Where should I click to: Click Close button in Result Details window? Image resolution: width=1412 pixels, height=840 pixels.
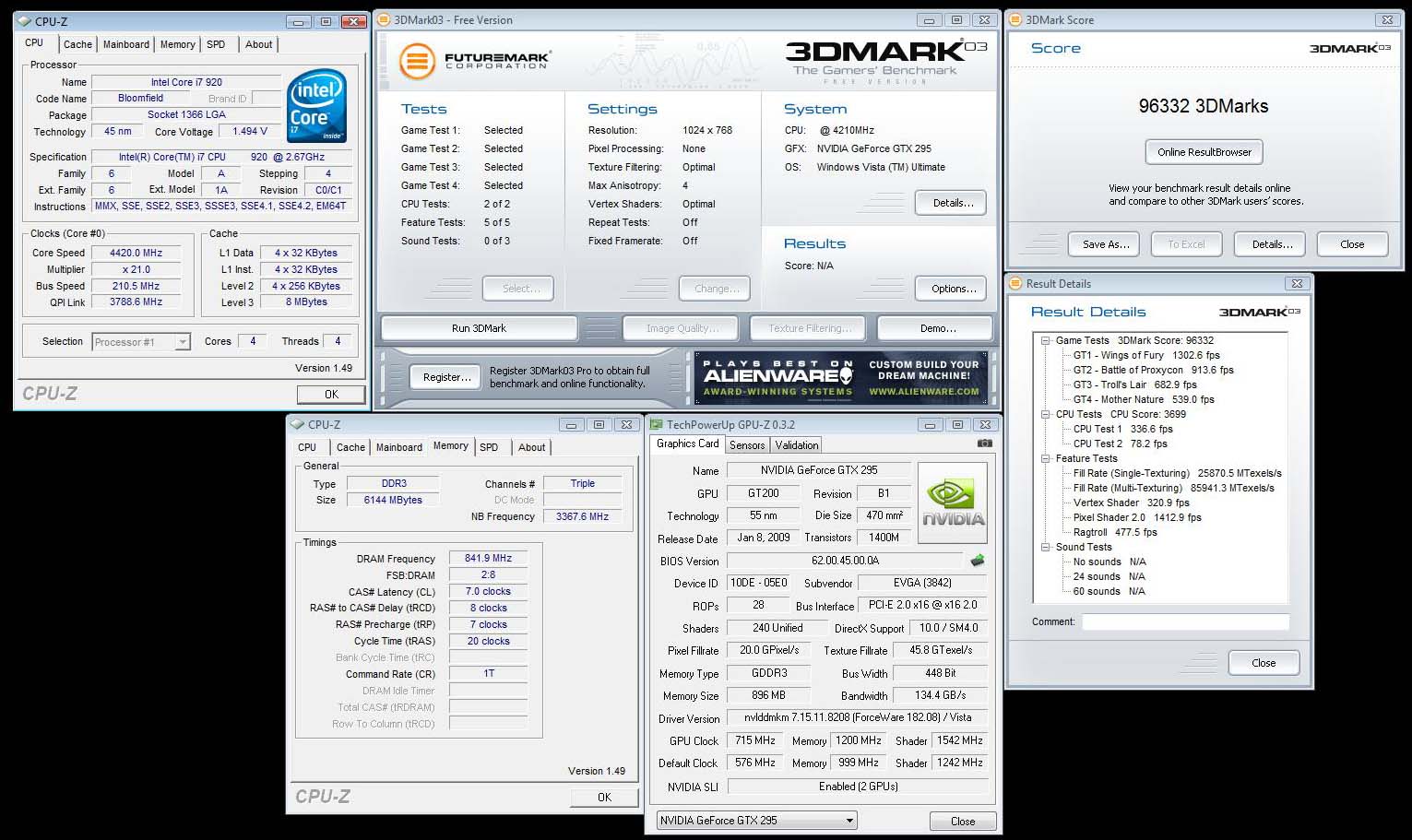(1264, 663)
